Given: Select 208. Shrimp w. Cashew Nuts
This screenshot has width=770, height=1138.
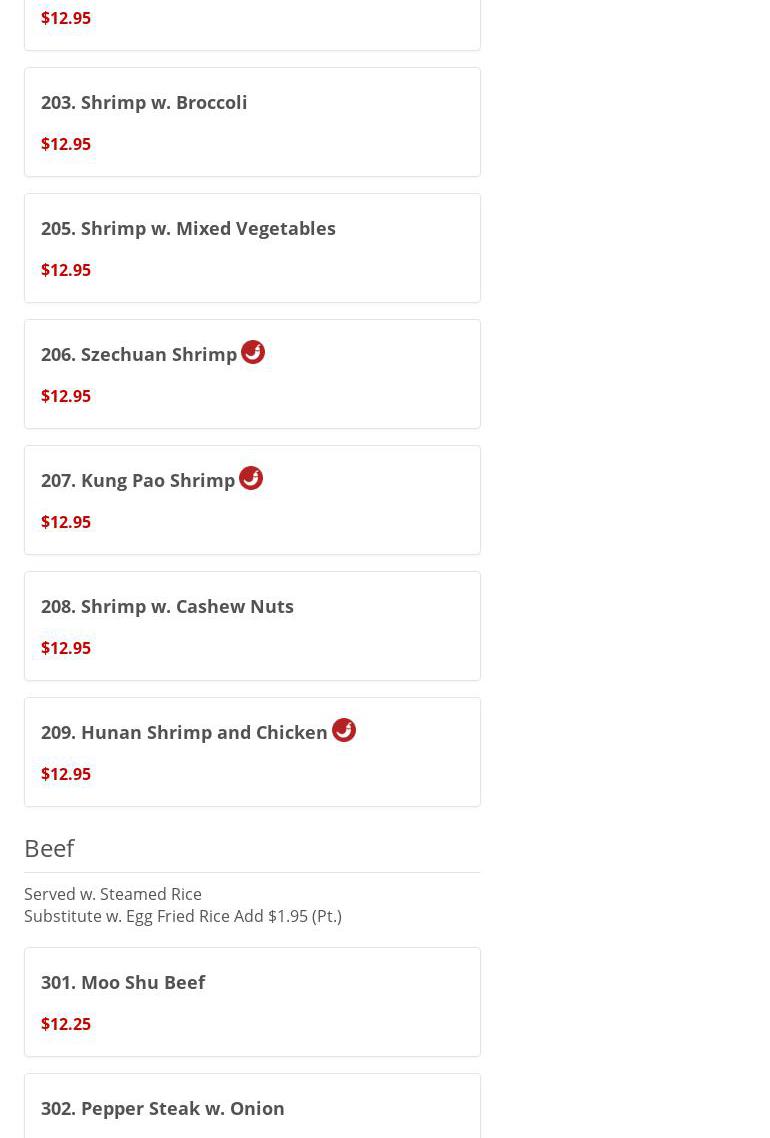Looking at the screenshot, I should point(167,606).
